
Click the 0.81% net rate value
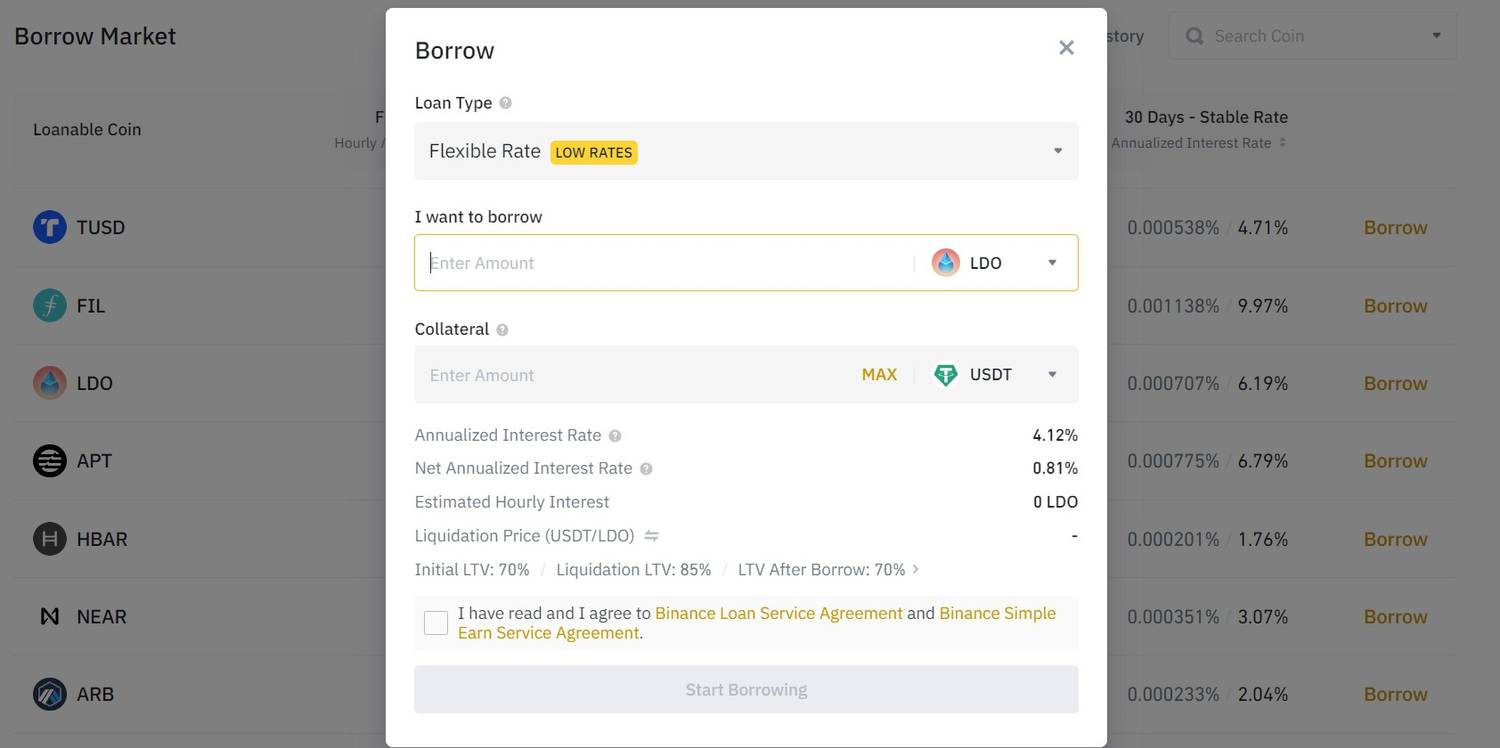(x=1055, y=469)
